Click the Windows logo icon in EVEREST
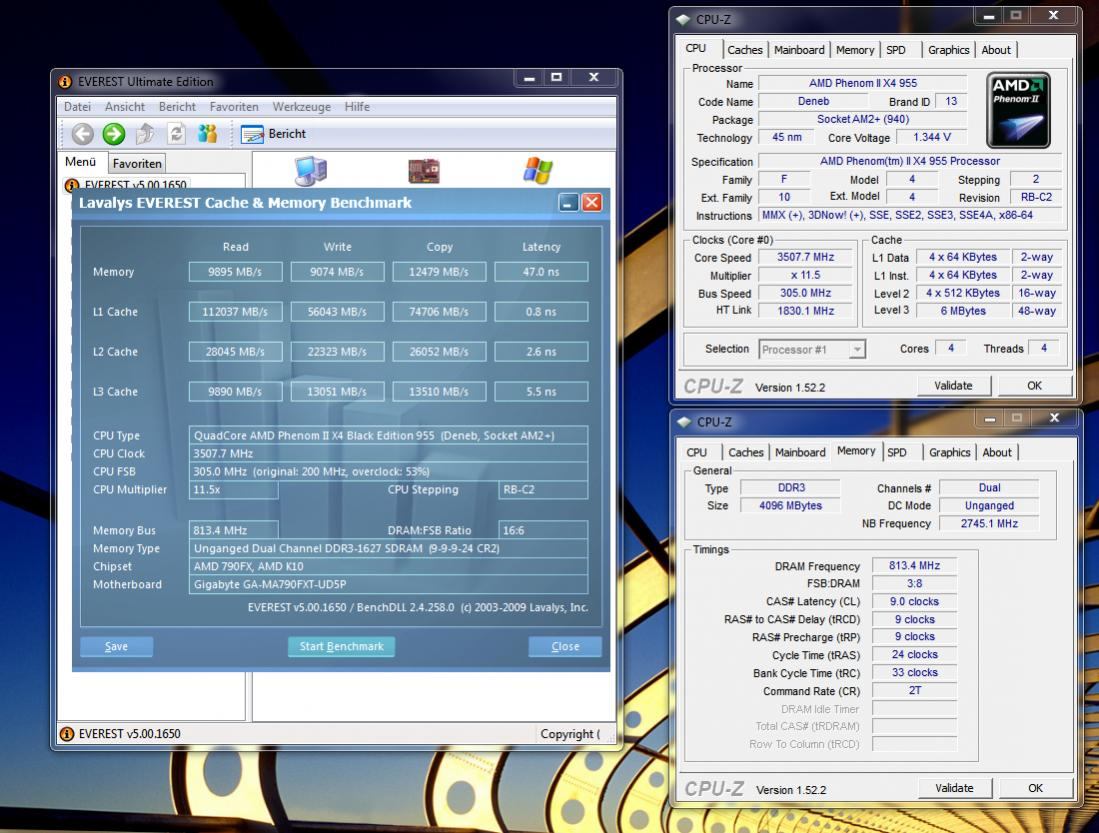Viewport: 1099px width, 833px height. pos(538,170)
